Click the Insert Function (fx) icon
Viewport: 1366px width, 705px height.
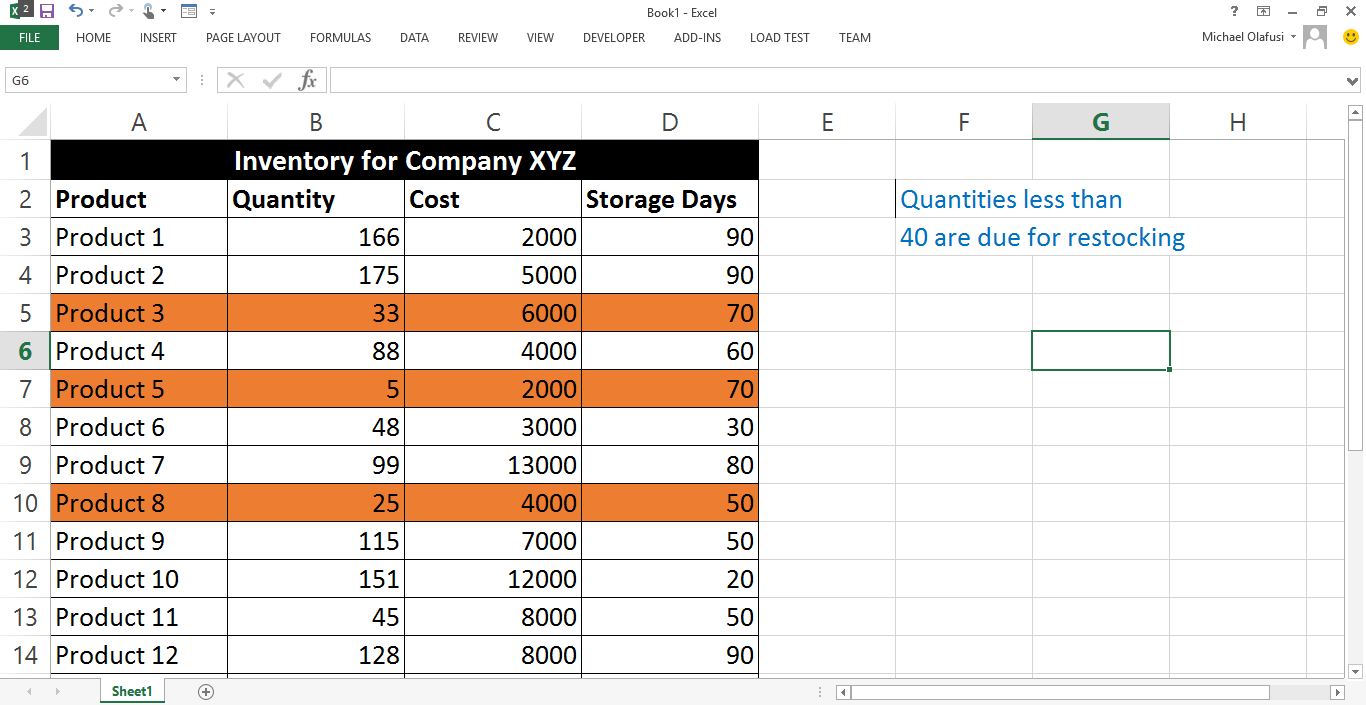[x=308, y=79]
